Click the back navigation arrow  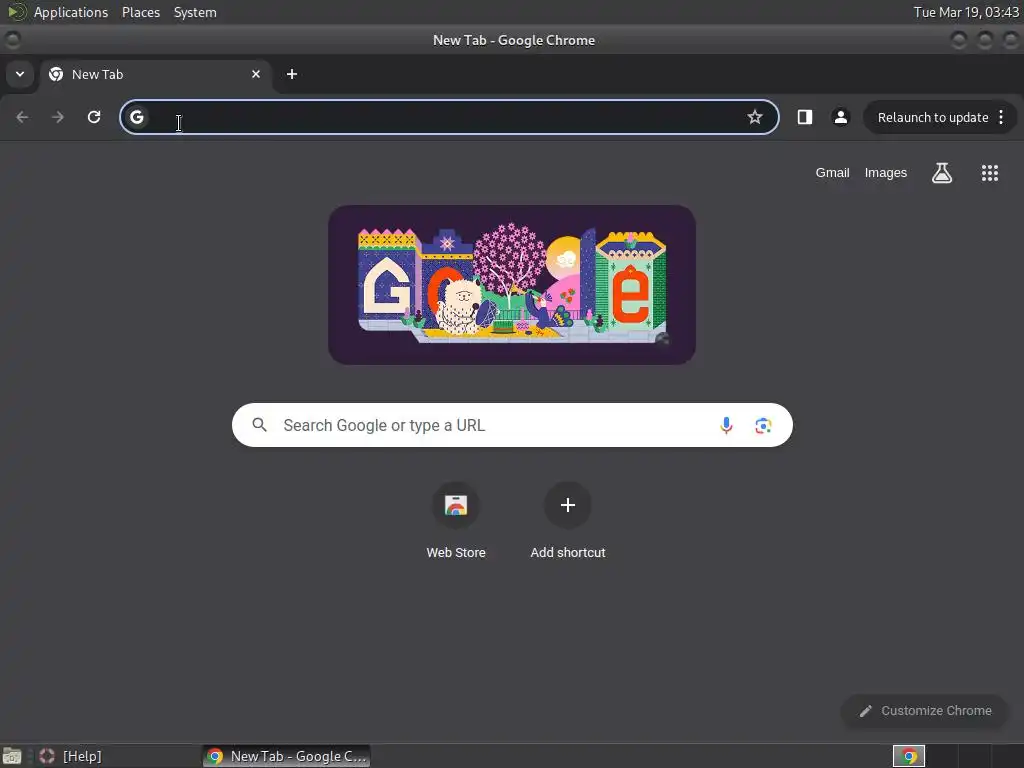[x=22, y=117]
